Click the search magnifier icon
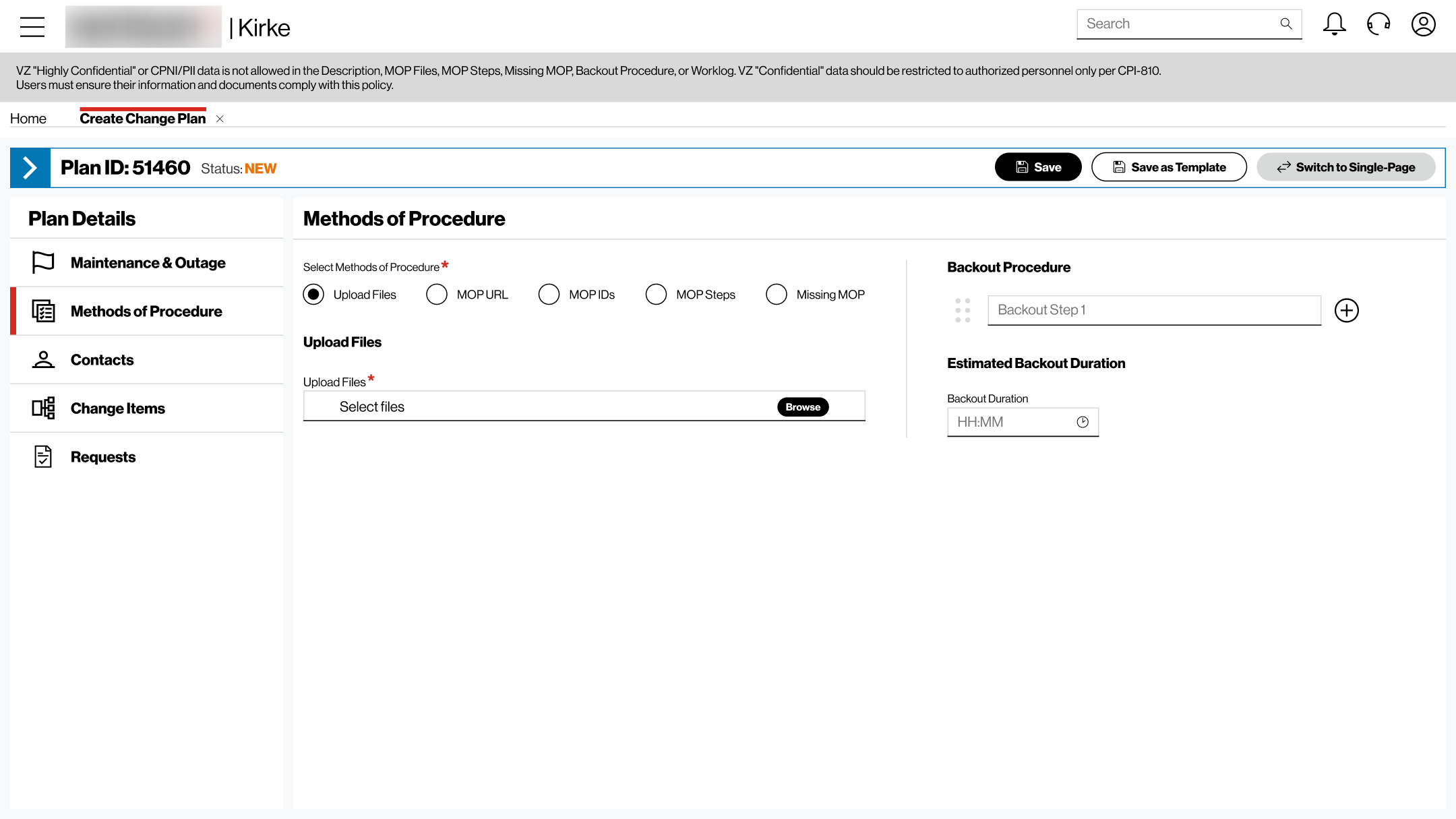 coord(1286,24)
